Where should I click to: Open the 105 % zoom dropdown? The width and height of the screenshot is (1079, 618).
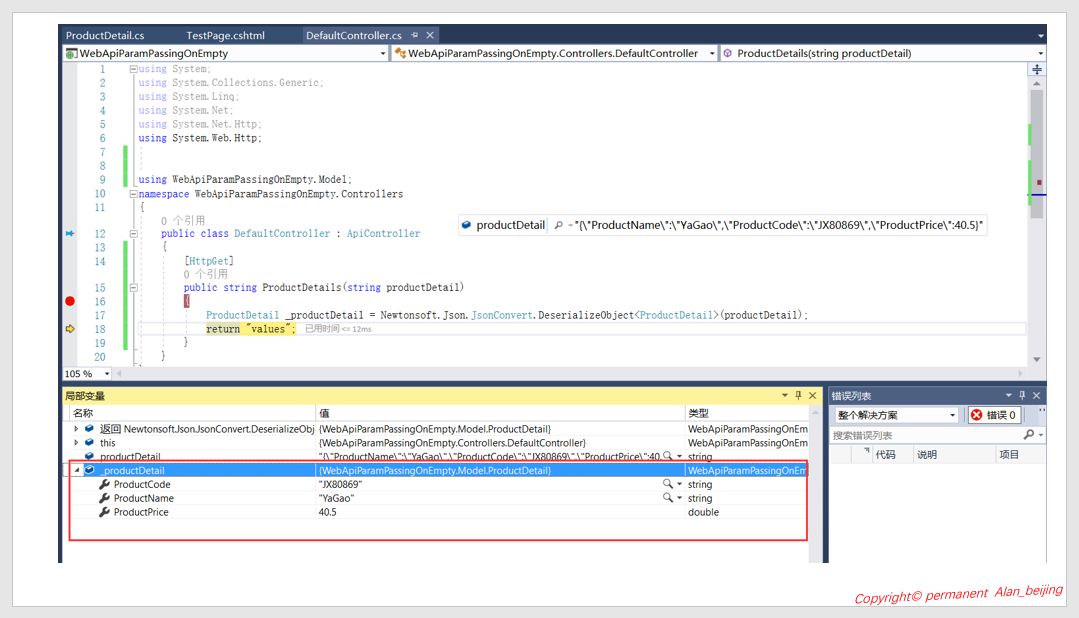[107, 374]
